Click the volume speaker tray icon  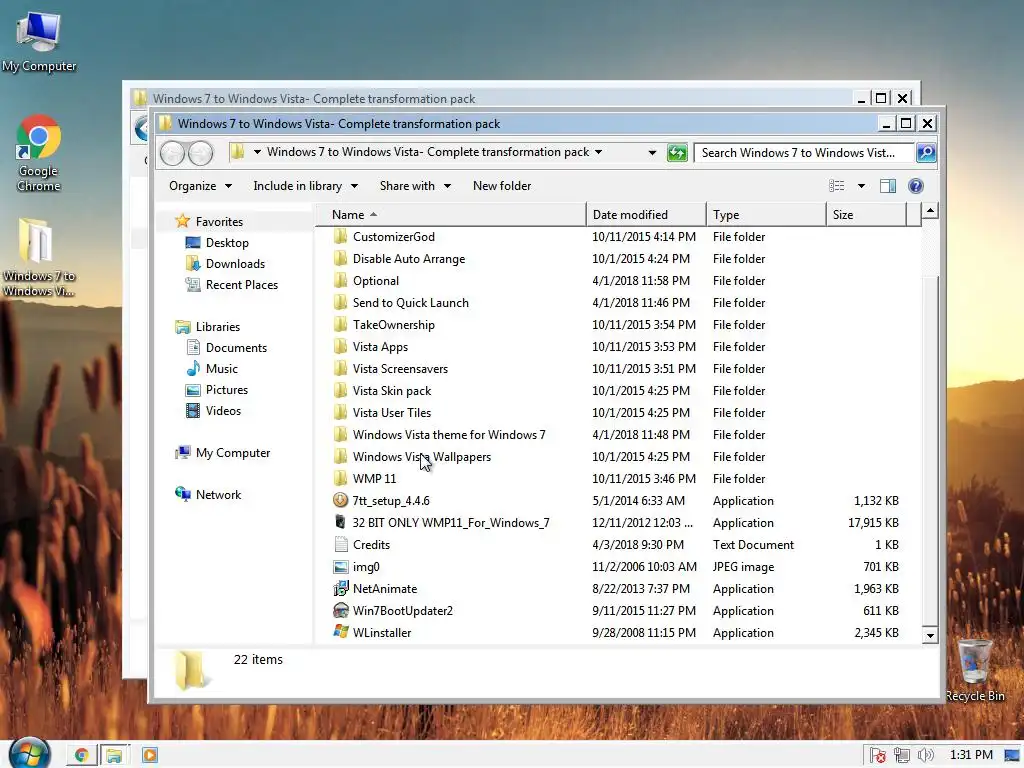click(925, 756)
